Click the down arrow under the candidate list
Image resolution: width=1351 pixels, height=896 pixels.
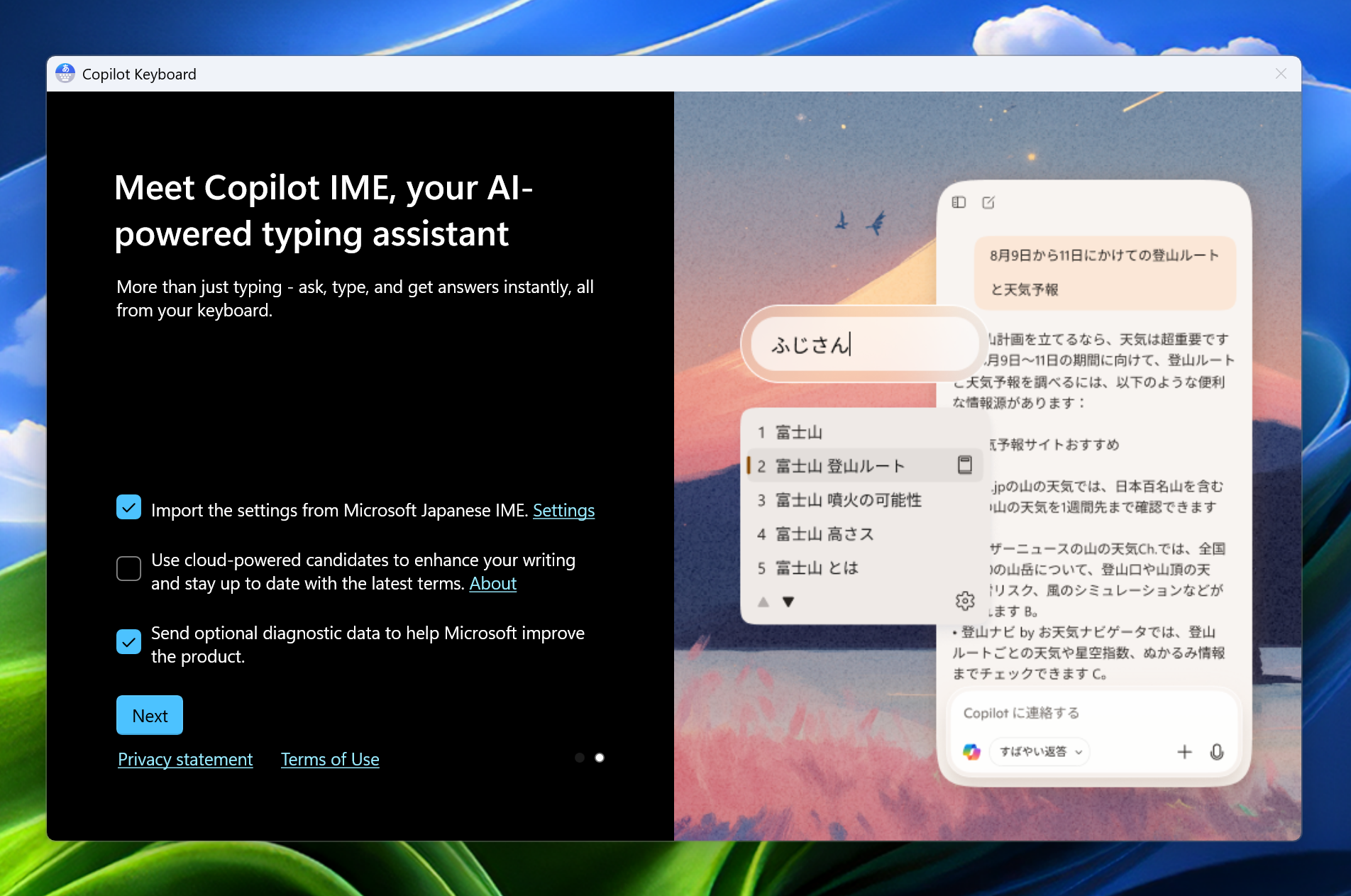coord(788,601)
